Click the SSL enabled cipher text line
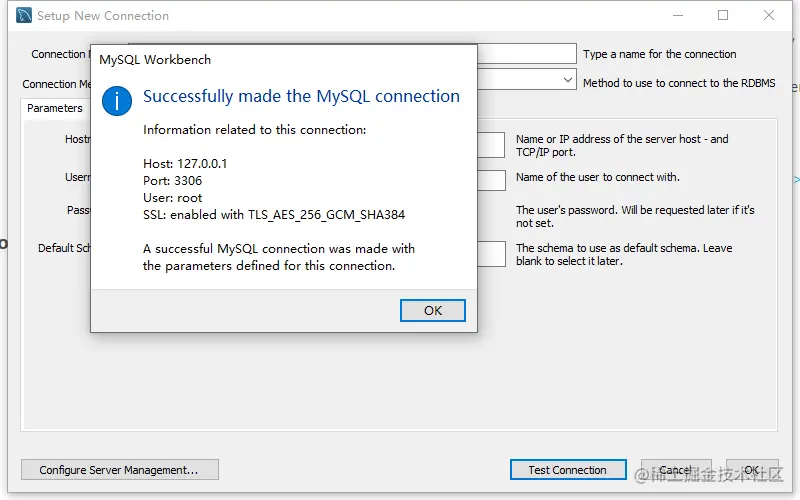Screen dimensions: 800x500 [x=274, y=215]
